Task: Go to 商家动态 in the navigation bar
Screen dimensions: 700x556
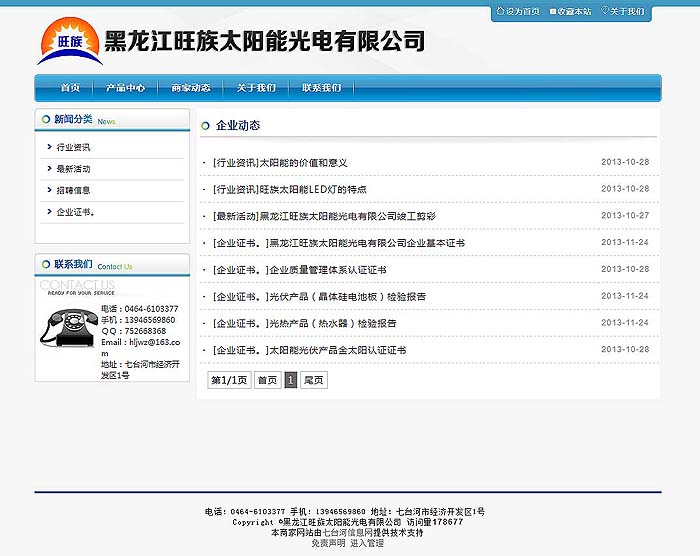Action: [x=190, y=88]
